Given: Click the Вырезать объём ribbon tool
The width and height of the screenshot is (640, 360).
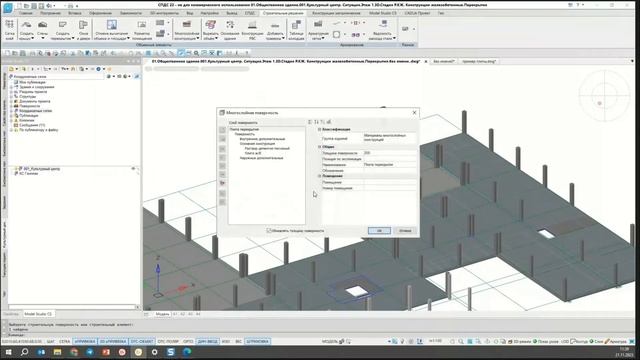Looking at the screenshot, I should (211, 29).
